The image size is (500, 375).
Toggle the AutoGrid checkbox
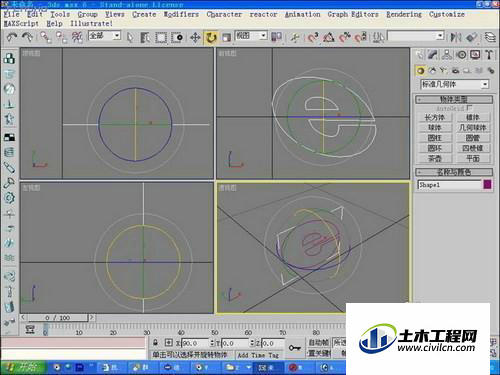(469, 108)
